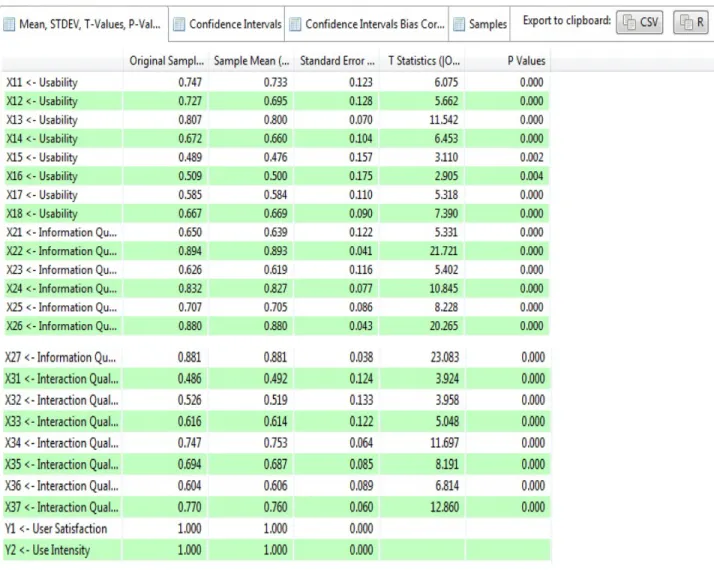Click the table icon on Bias Corrected tab

click(x=295, y=24)
